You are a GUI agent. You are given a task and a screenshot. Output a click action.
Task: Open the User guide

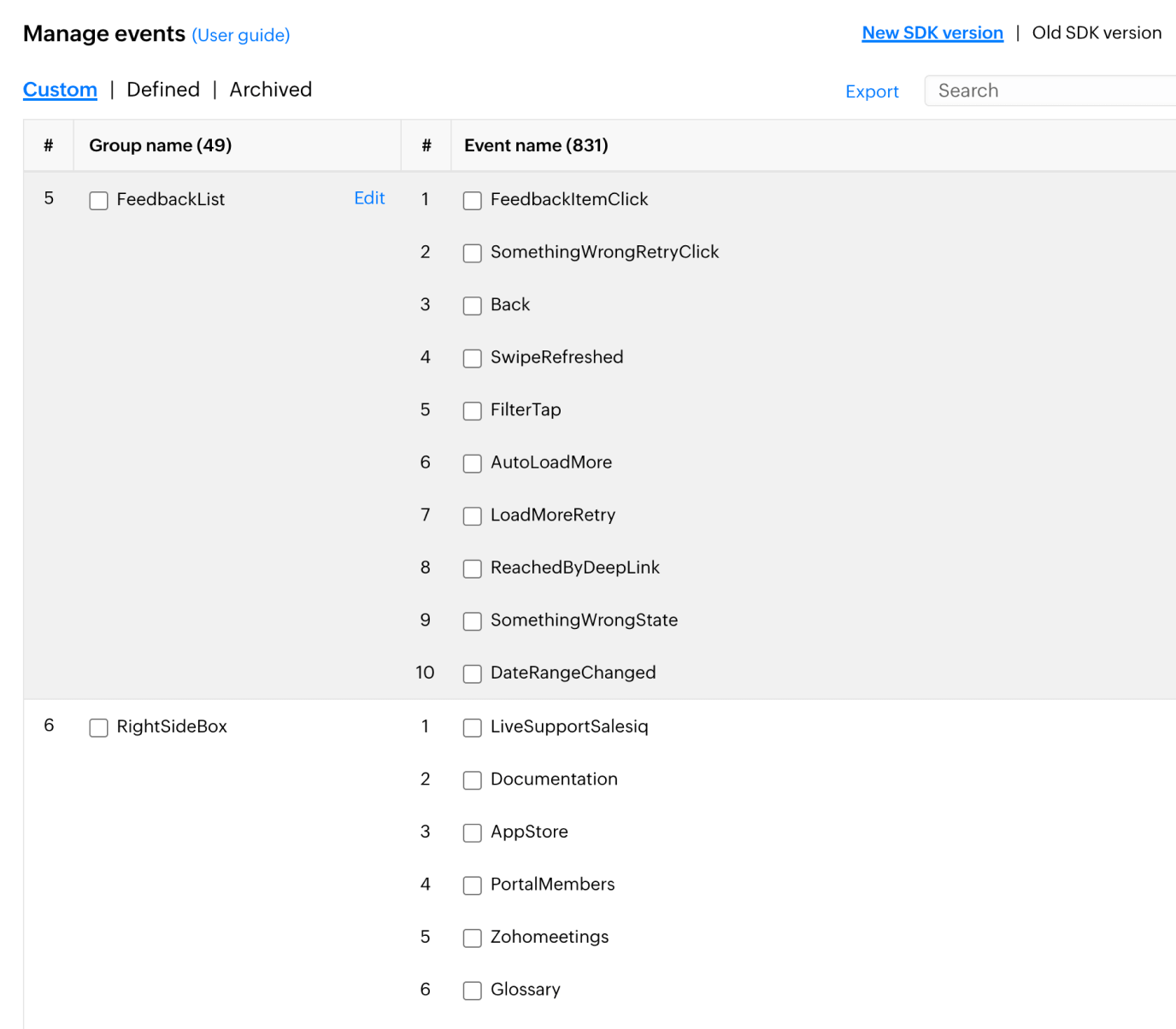tap(241, 35)
